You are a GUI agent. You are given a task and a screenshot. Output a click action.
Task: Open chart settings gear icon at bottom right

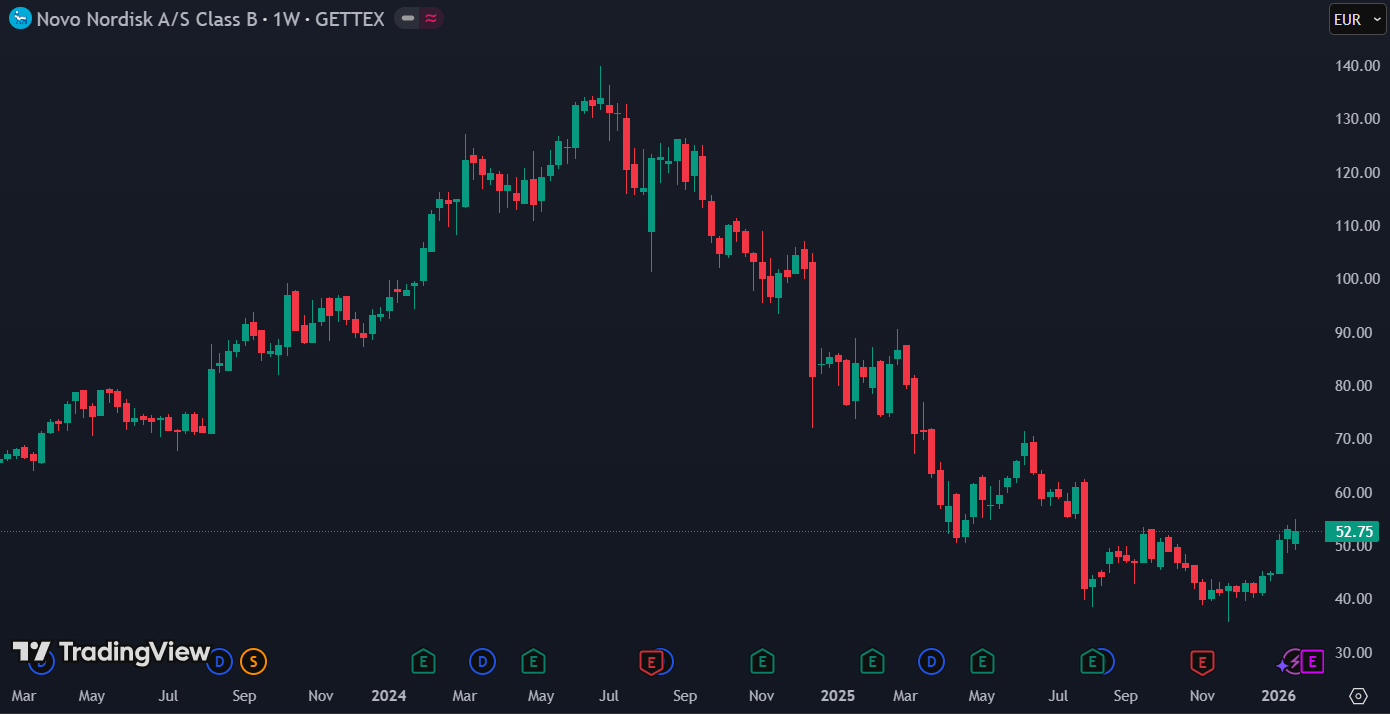1358,695
